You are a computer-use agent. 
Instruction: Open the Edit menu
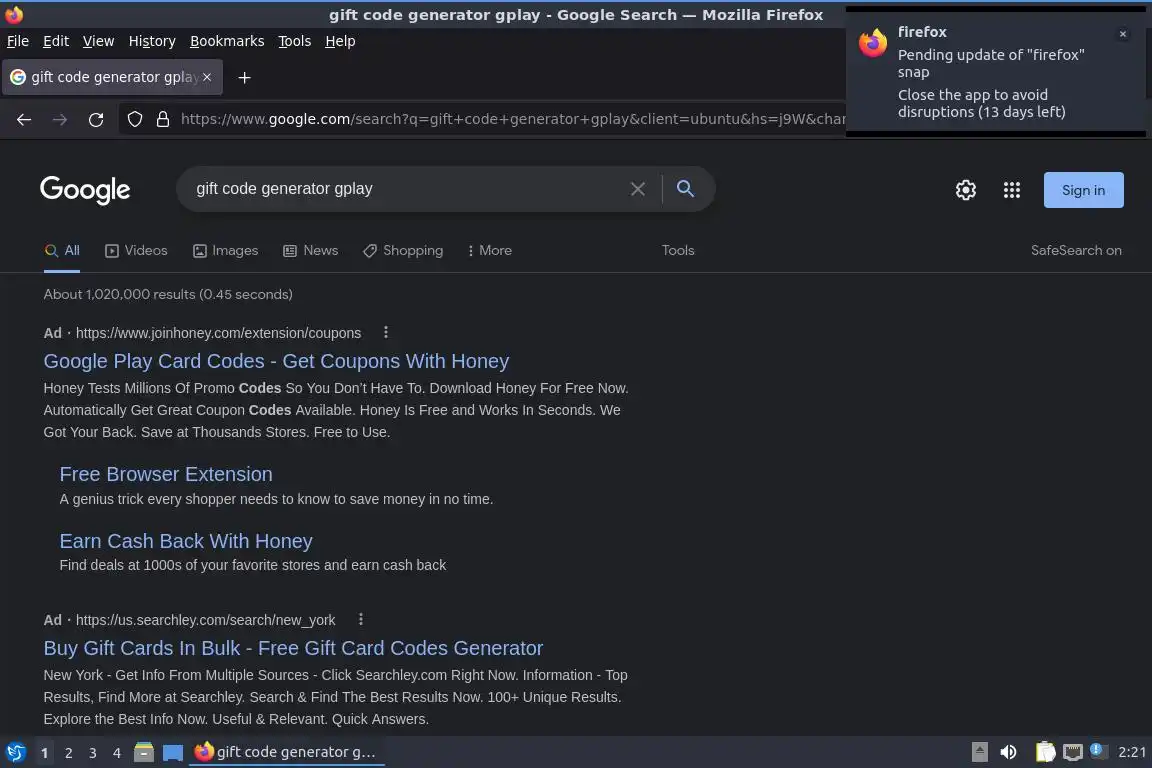56,41
